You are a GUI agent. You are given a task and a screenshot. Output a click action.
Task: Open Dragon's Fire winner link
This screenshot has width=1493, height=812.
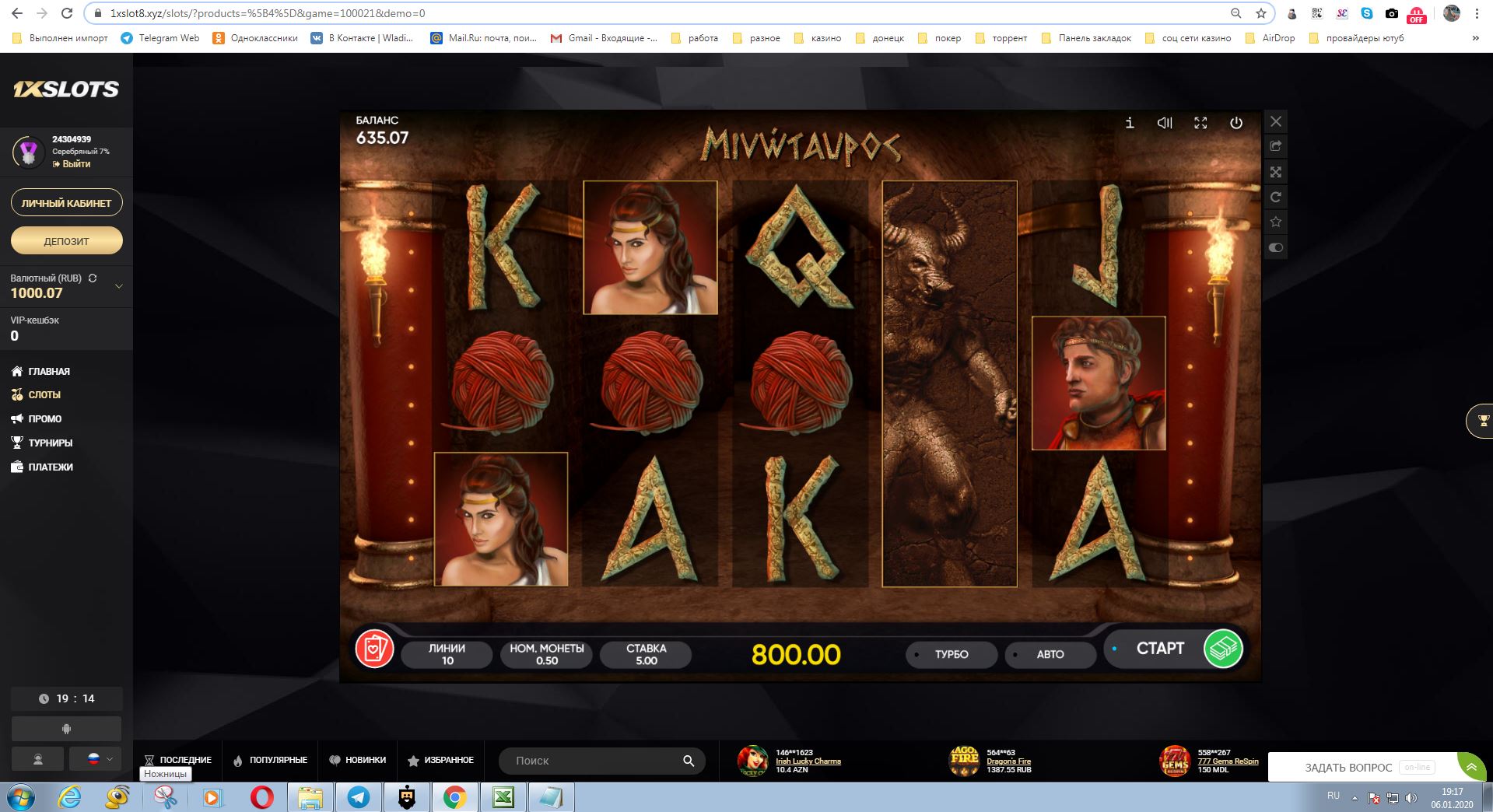click(1008, 761)
